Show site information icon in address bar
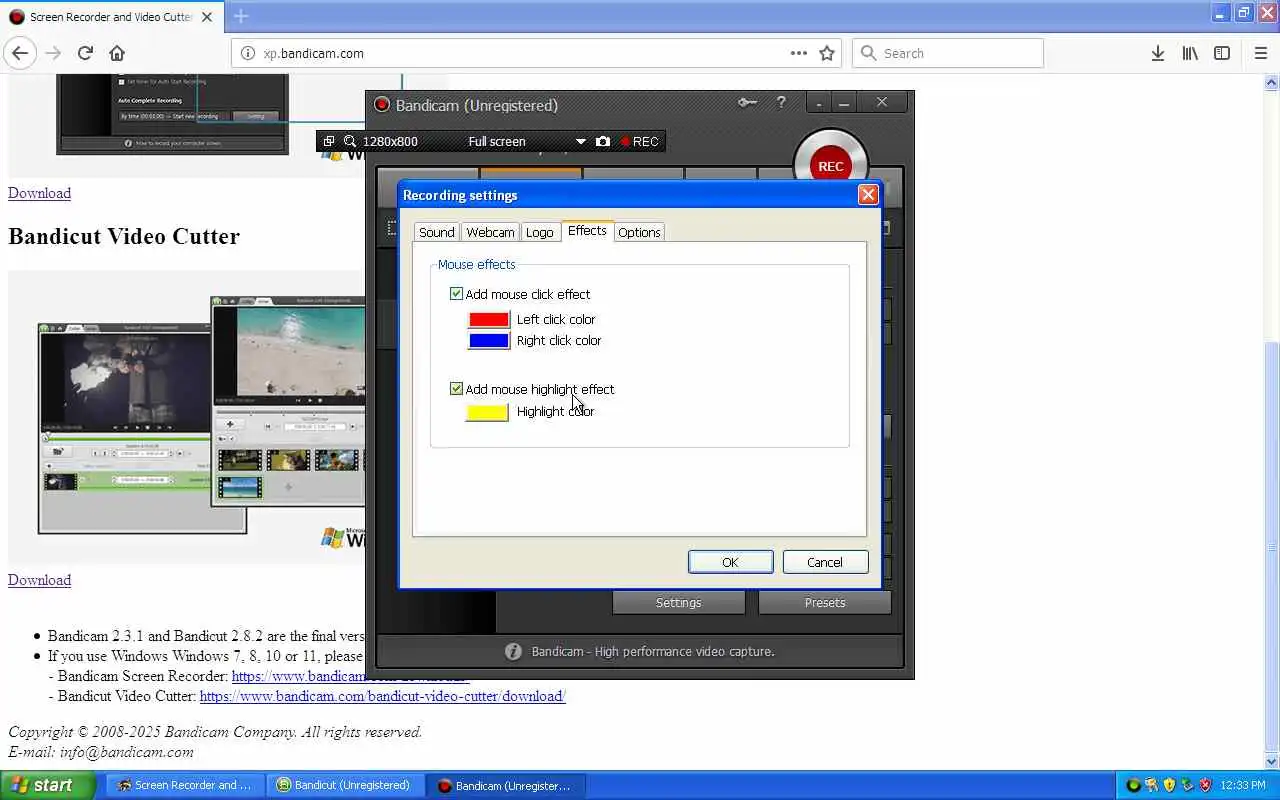The image size is (1280, 800). tap(247, 53)
